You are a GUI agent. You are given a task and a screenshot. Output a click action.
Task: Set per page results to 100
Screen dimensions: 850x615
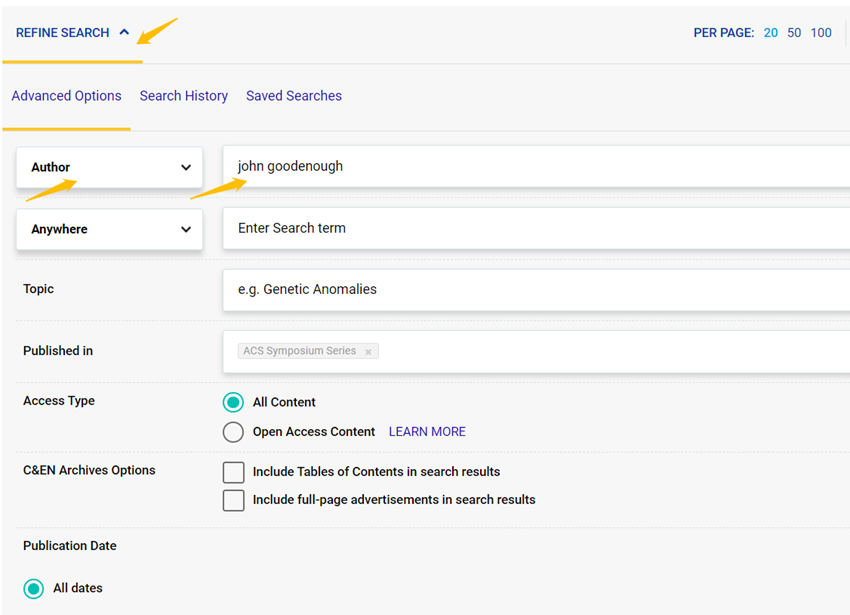821,33
